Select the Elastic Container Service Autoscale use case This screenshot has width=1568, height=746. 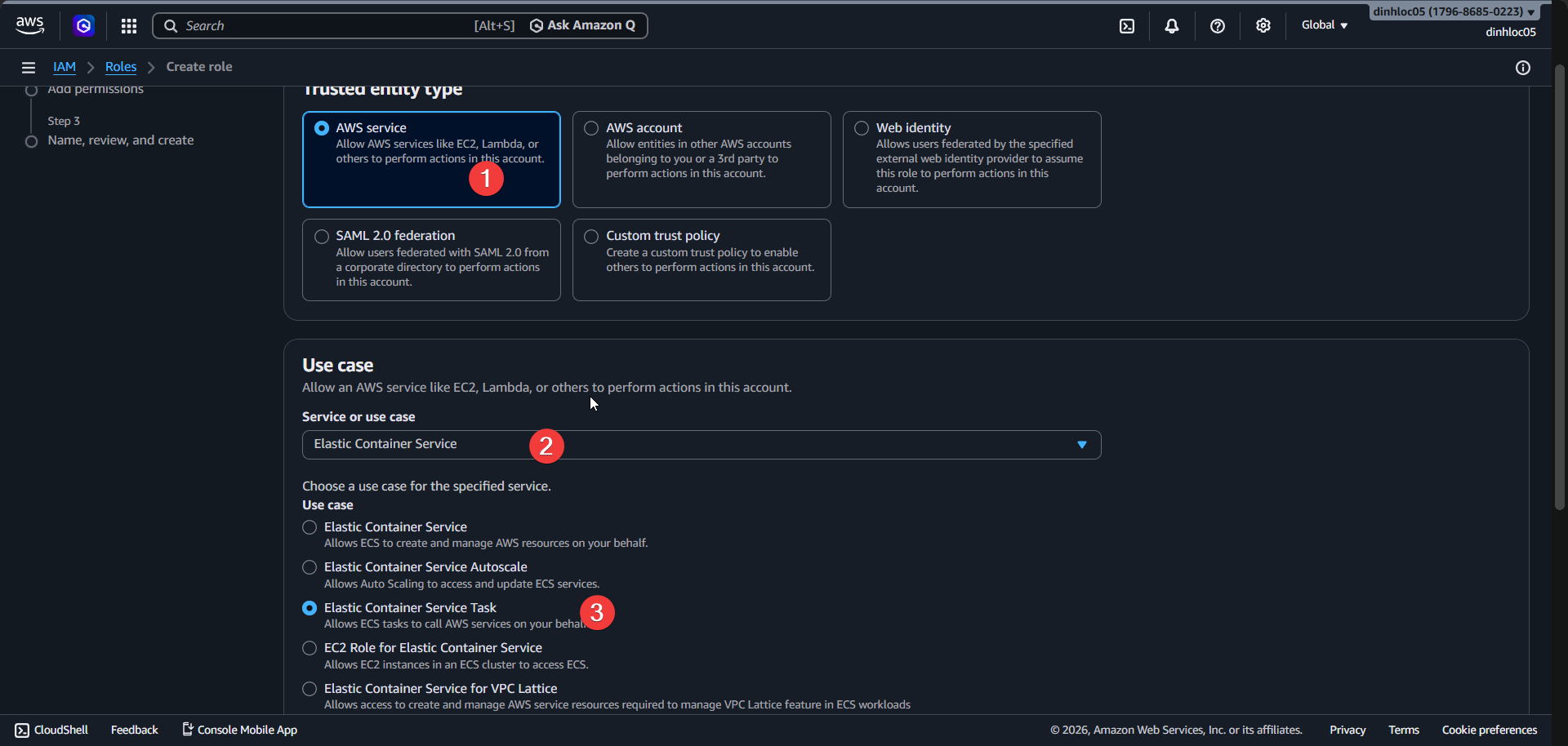click(x=310, y=566)
